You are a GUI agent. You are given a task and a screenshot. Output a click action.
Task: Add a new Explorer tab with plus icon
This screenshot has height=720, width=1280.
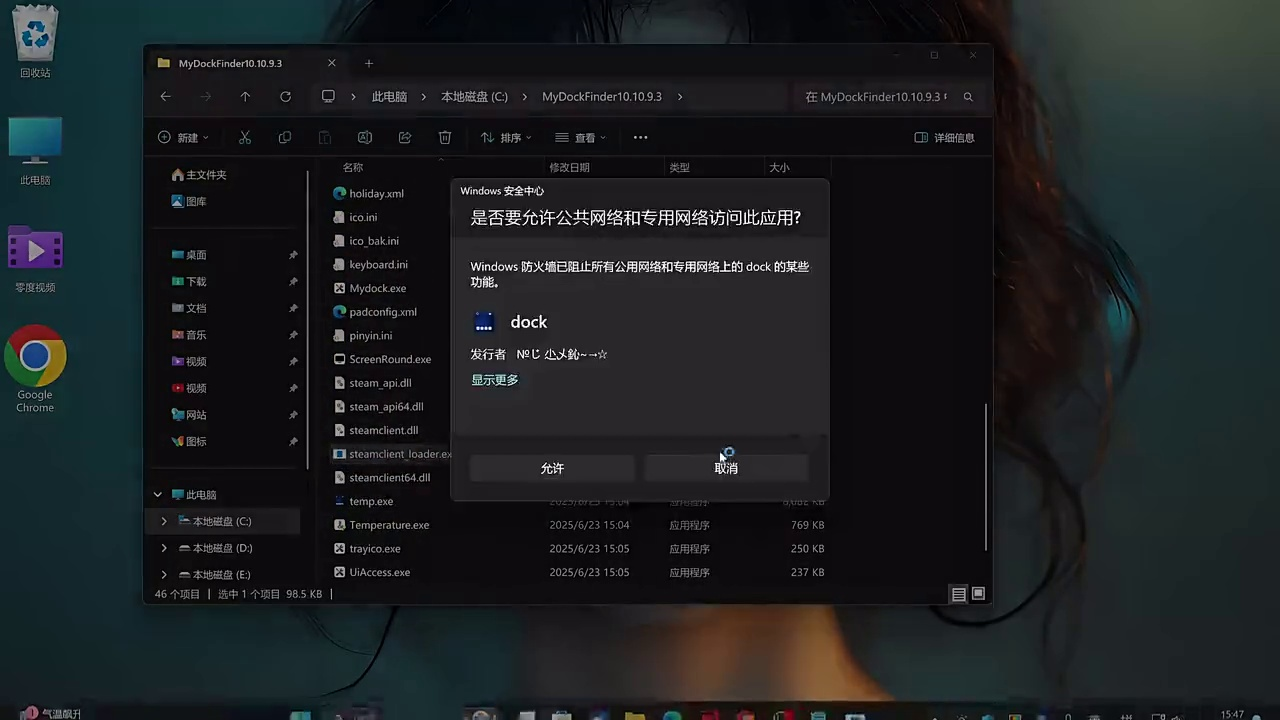[368, 63]
